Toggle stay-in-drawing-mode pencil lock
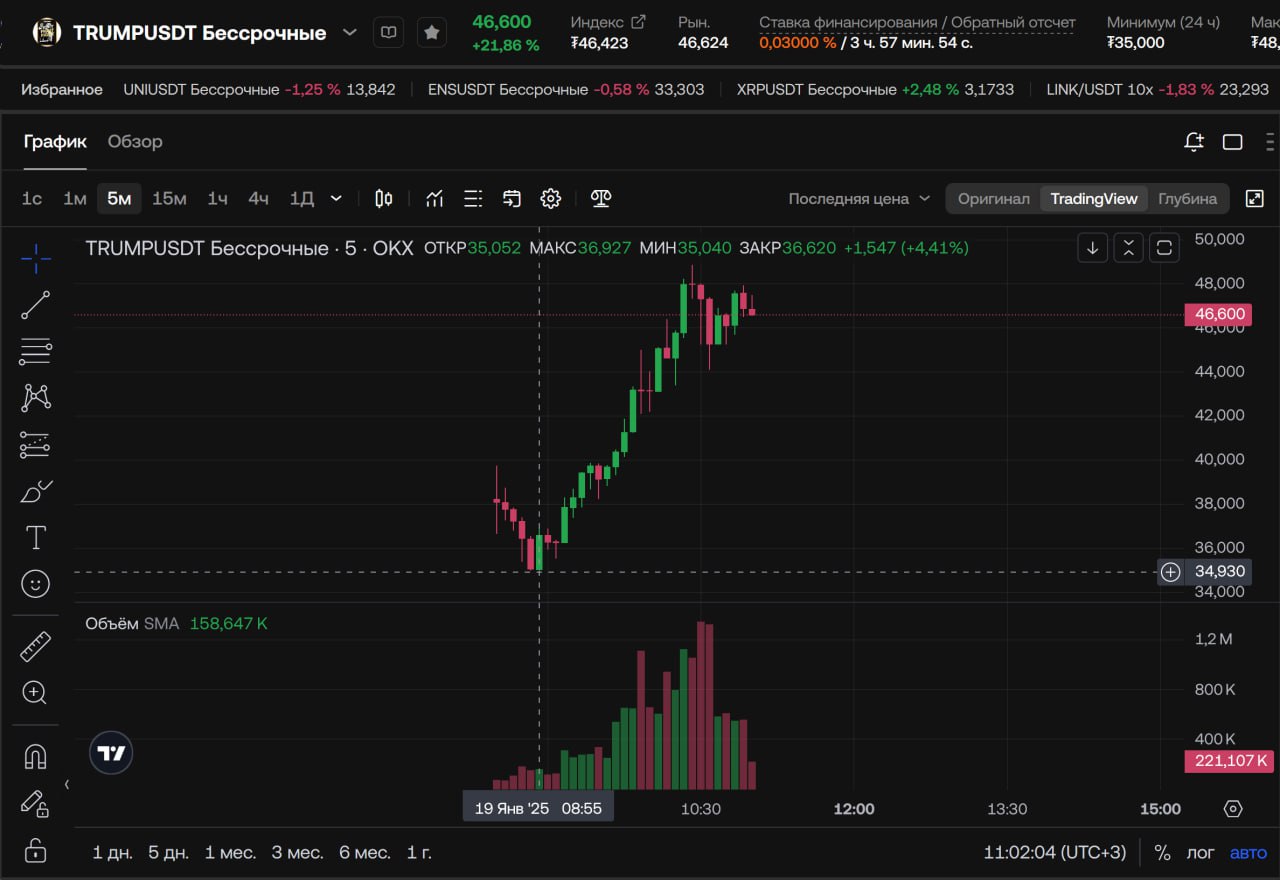 36,803
